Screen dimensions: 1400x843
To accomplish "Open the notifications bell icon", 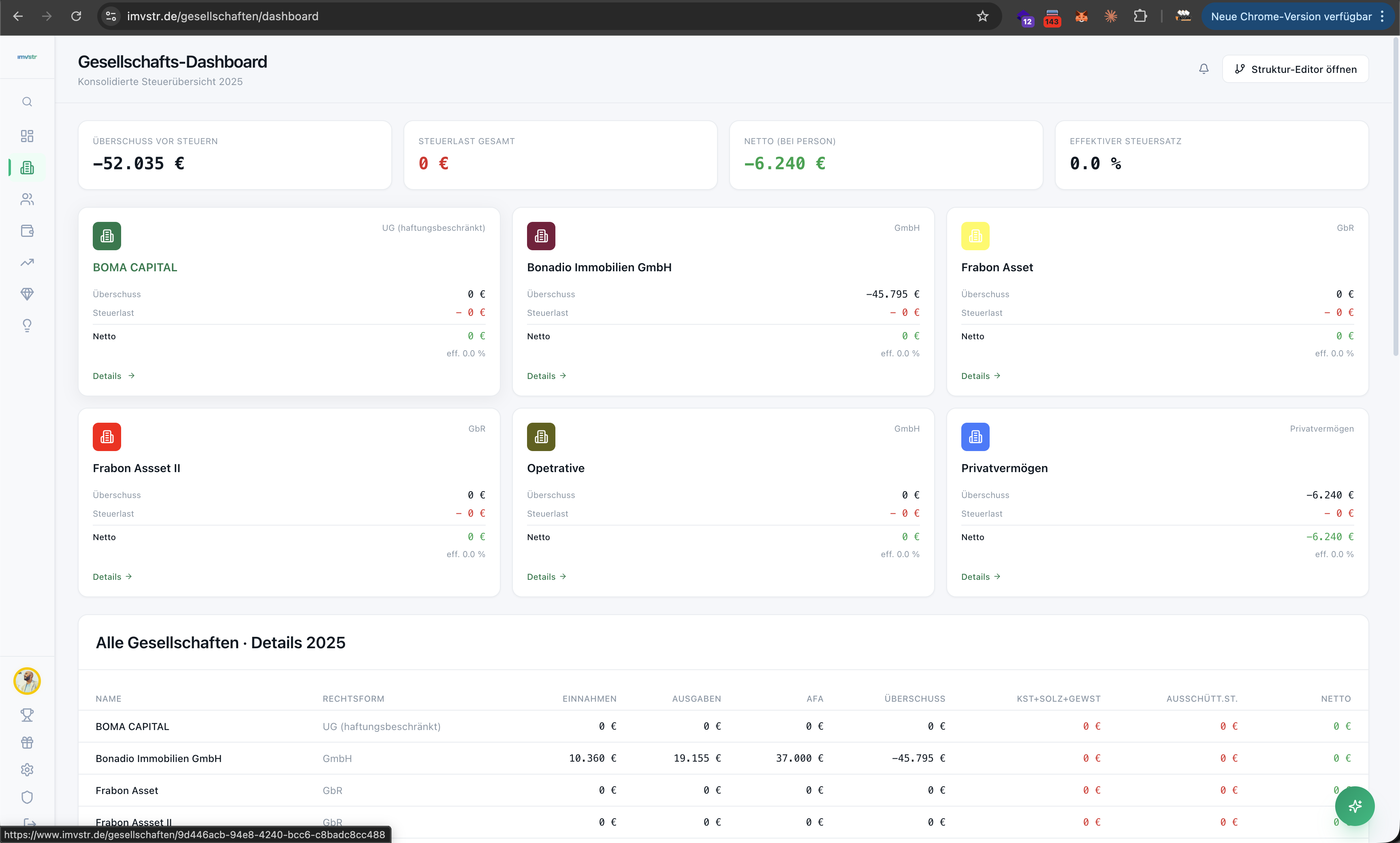I will pyautogui.click(x=1204, y=69).
